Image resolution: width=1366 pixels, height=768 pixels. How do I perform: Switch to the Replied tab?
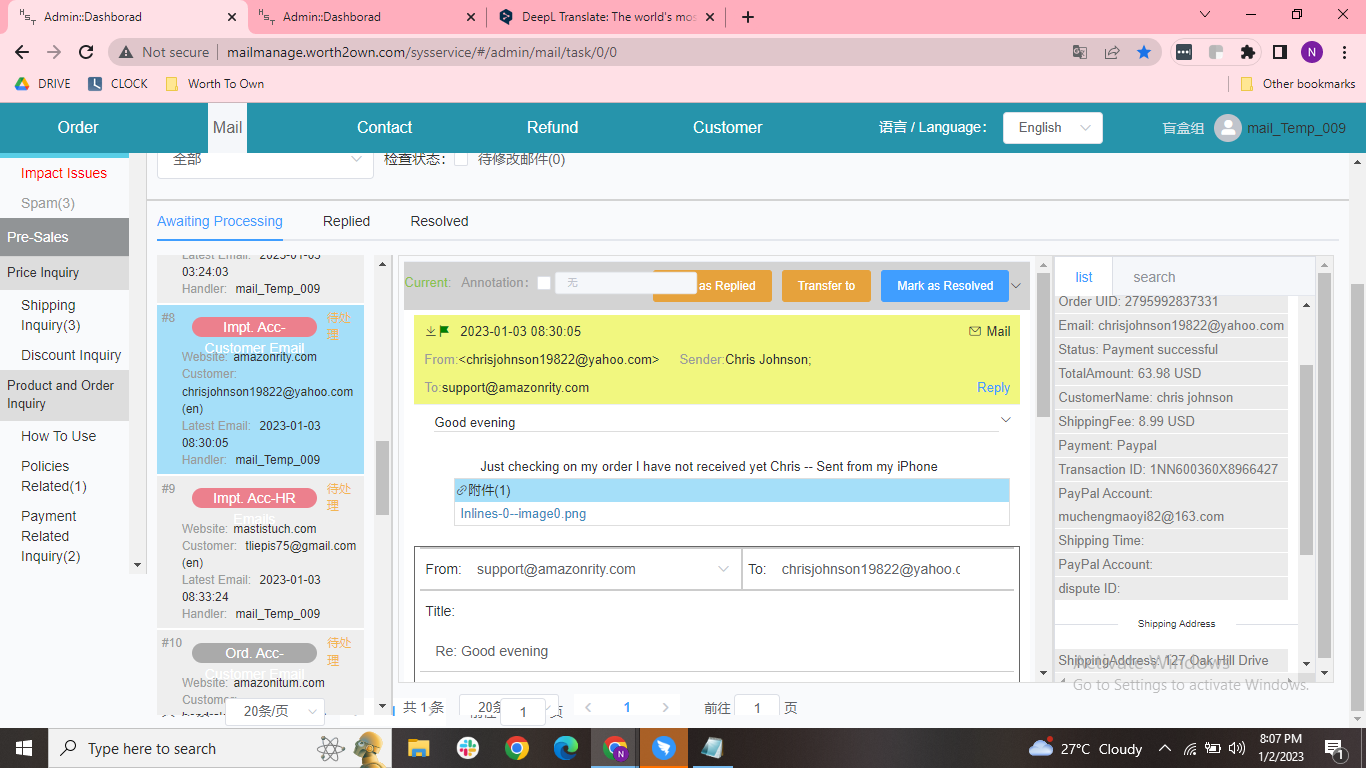[x=346, y=221]
